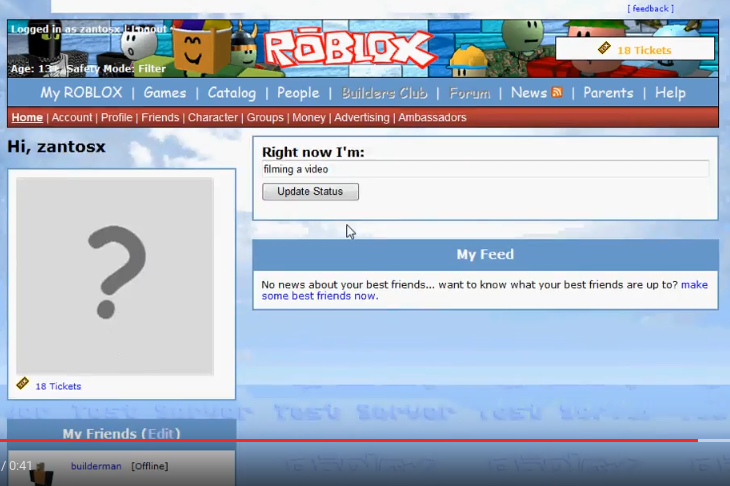This screenshot has width=730, height=486.
Task: Visit the Forum section
Action: pos(469,93)
